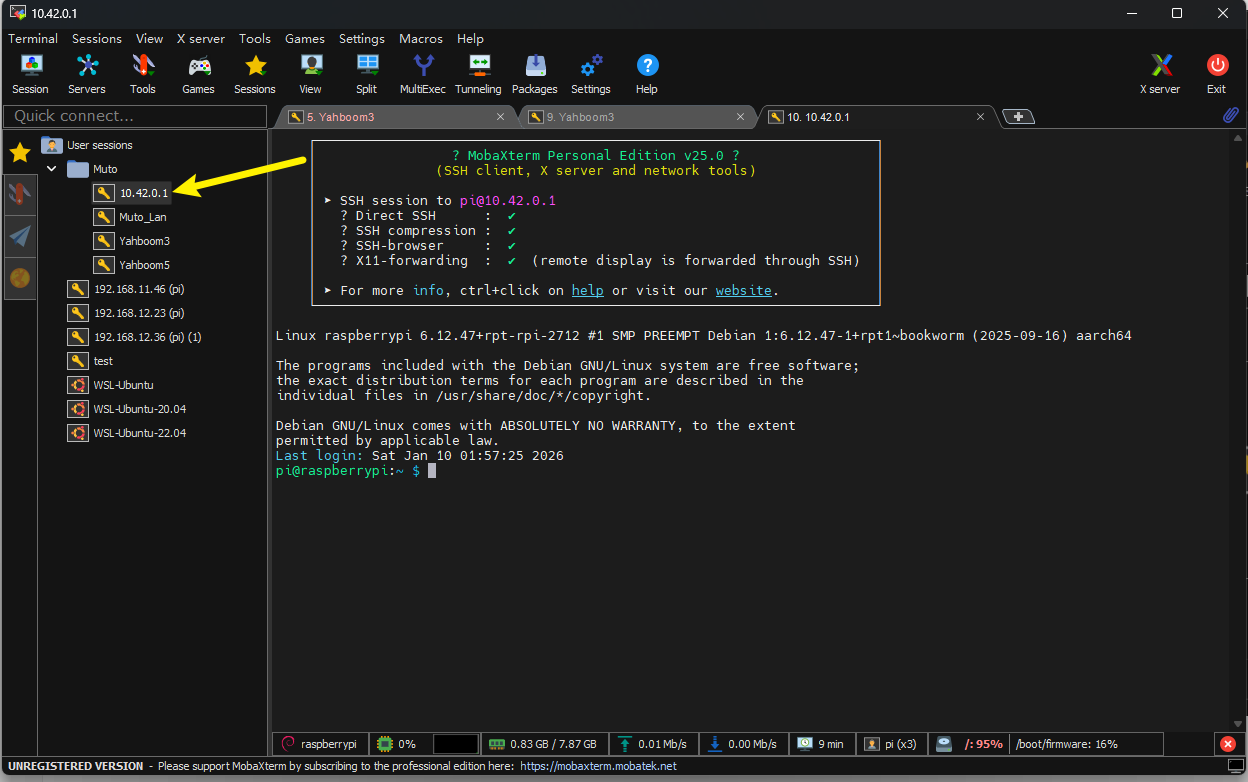Open the Servers toolbar icon
Screen dimensions: 1248x782
tap(87, 74)
